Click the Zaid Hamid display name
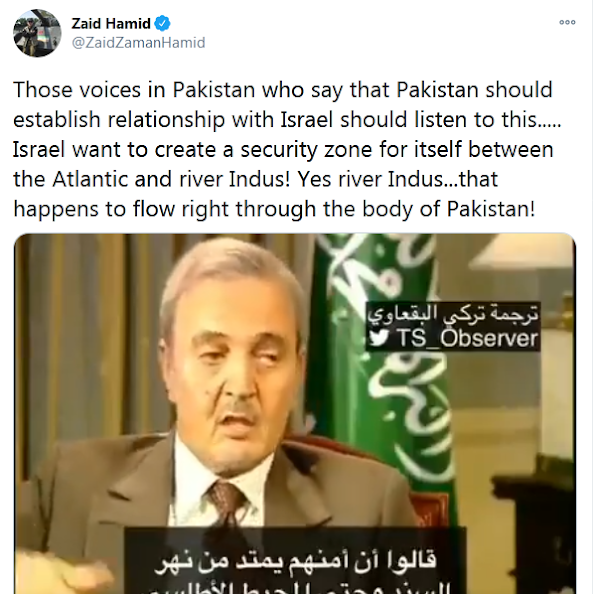The height and width of the screenshot is (594, 595). point(111,24)
